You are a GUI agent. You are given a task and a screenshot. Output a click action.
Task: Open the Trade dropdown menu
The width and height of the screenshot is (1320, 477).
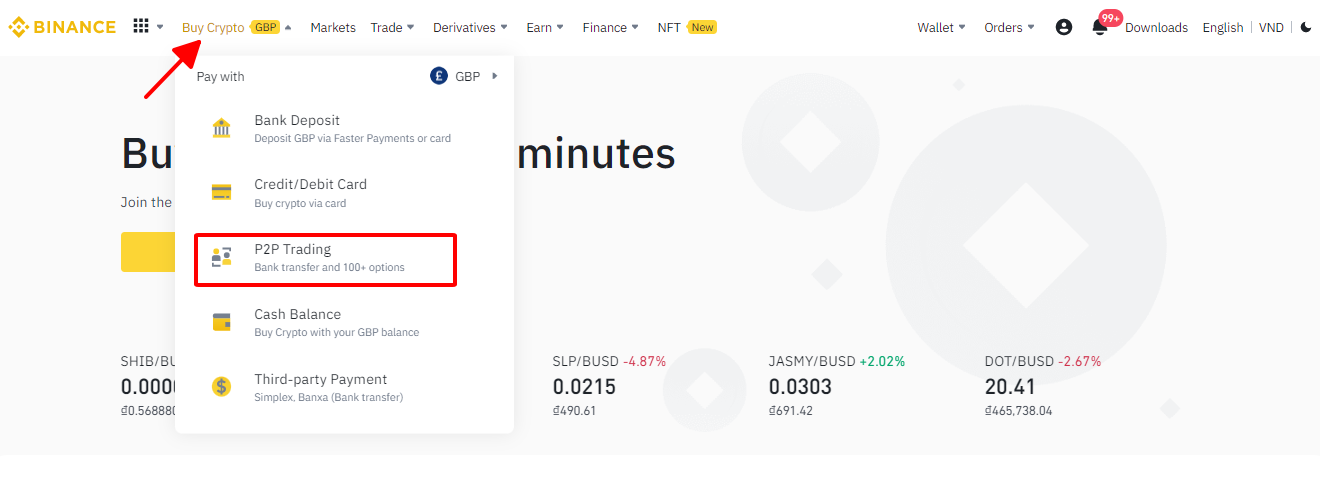tap(392, 27)
